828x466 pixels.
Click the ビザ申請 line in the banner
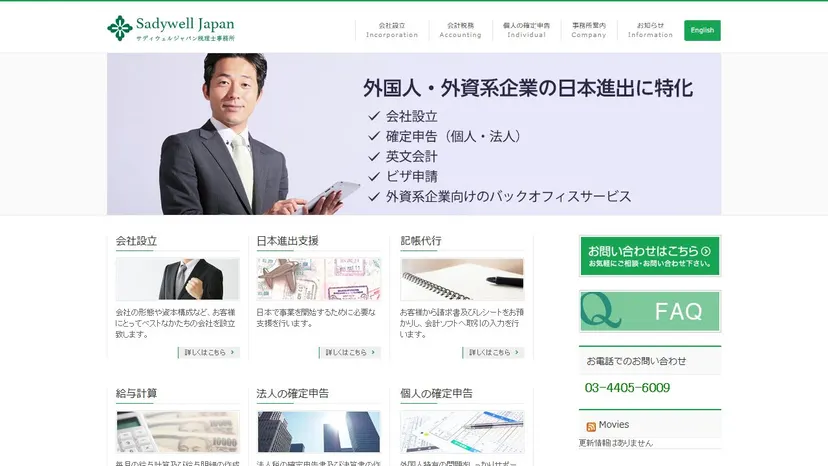(x=411, y=176)
